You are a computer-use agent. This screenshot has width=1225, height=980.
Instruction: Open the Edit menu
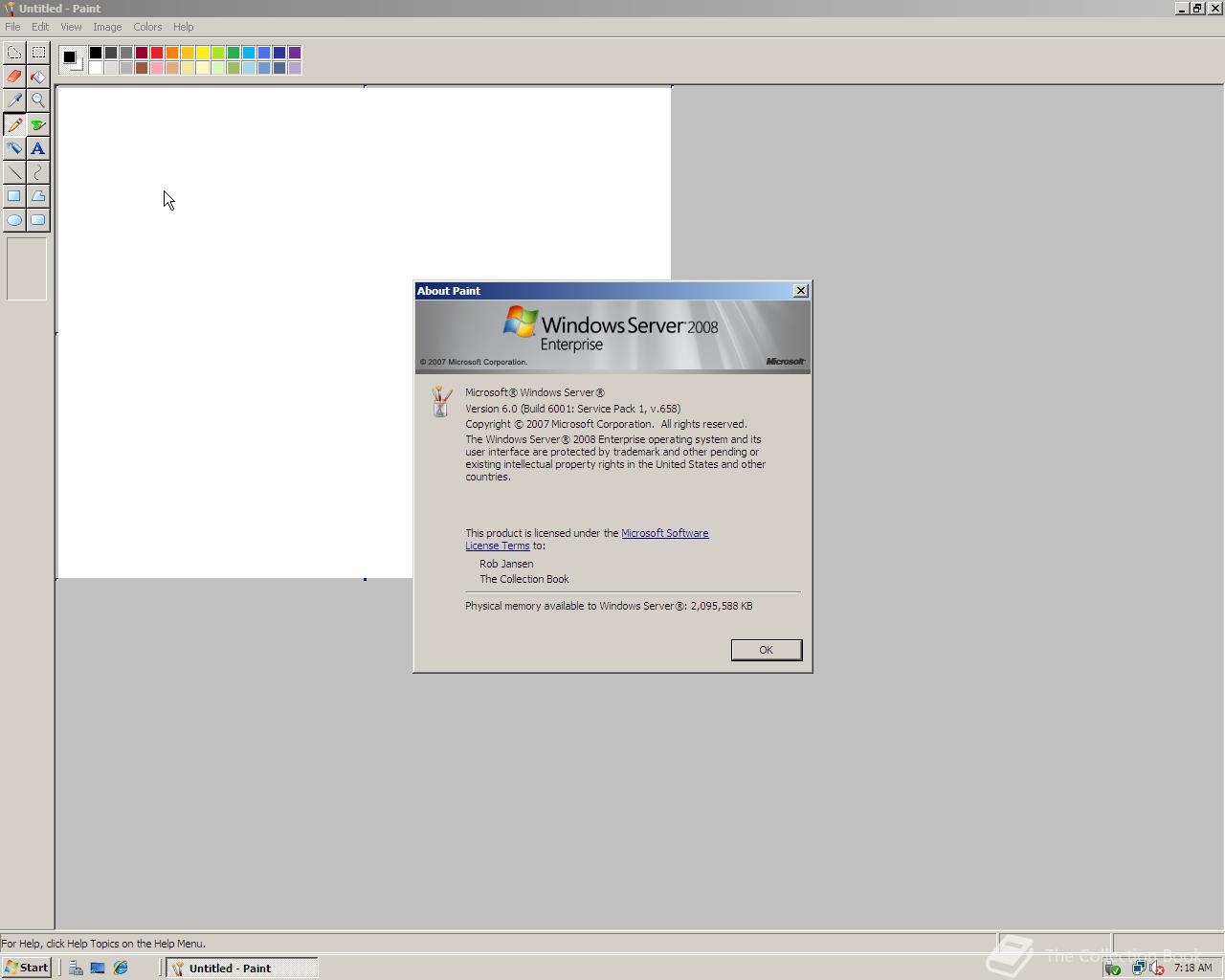[40, 27]
